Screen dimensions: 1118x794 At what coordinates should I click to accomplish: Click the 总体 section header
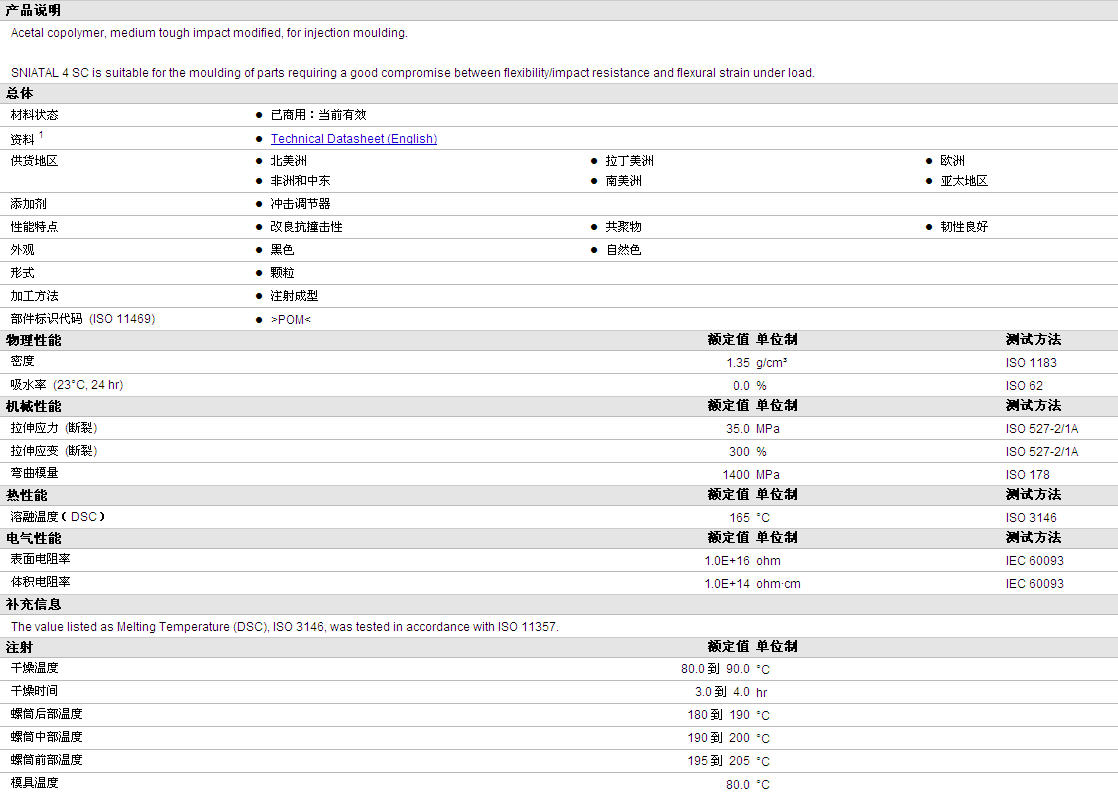[20, 93]
